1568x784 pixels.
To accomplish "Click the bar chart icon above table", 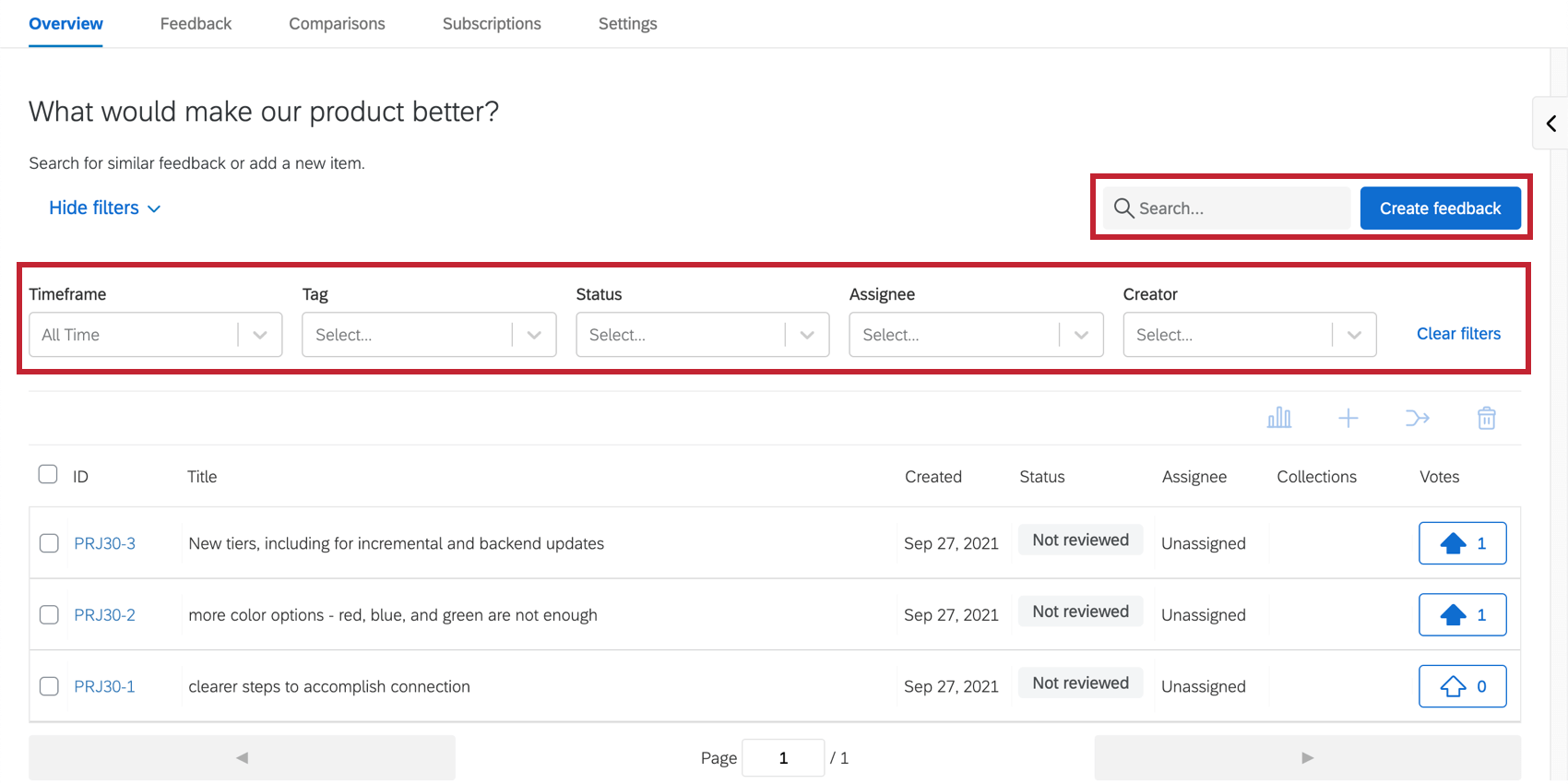I will 1278,418.
